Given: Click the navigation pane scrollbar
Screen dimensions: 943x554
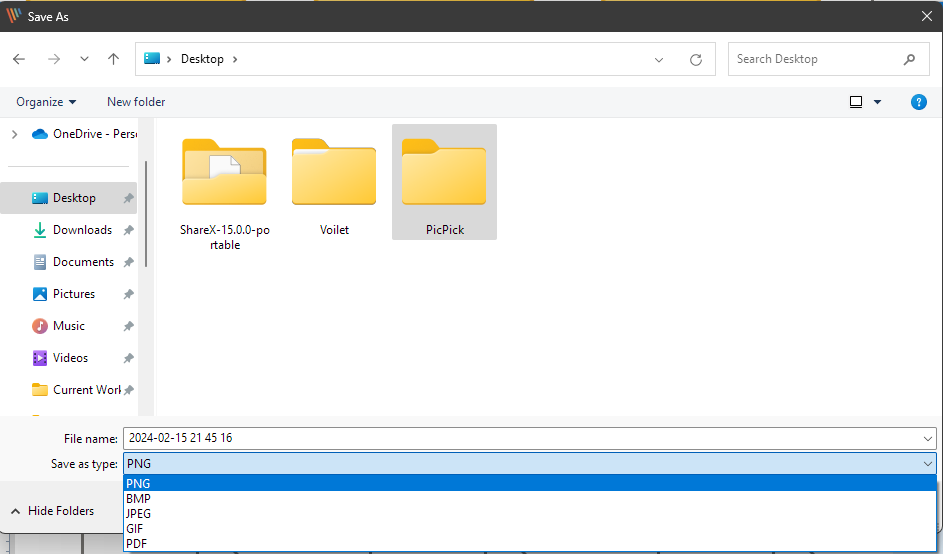Looking at the screenshot, I should pyautogui.click(x=146, y=214).
